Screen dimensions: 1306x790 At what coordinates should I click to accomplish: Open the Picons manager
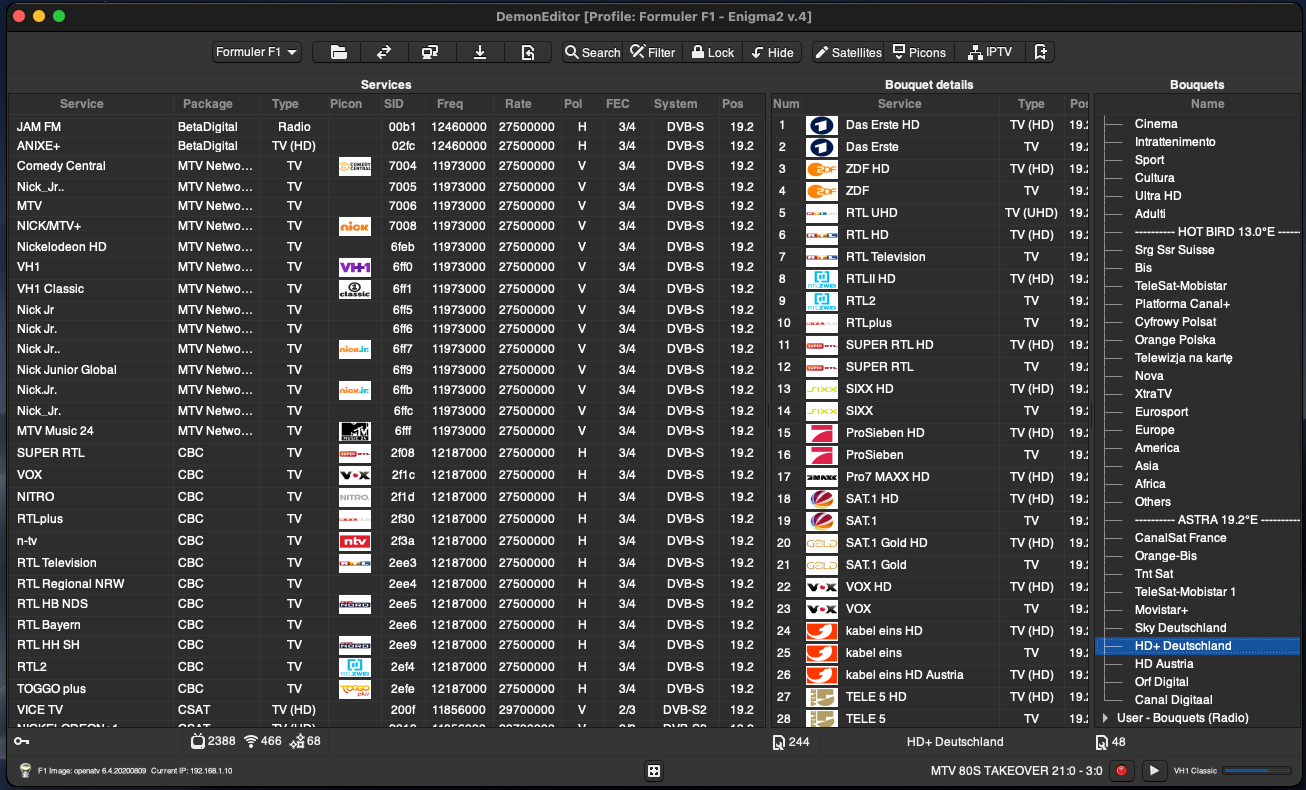[919, 52]
